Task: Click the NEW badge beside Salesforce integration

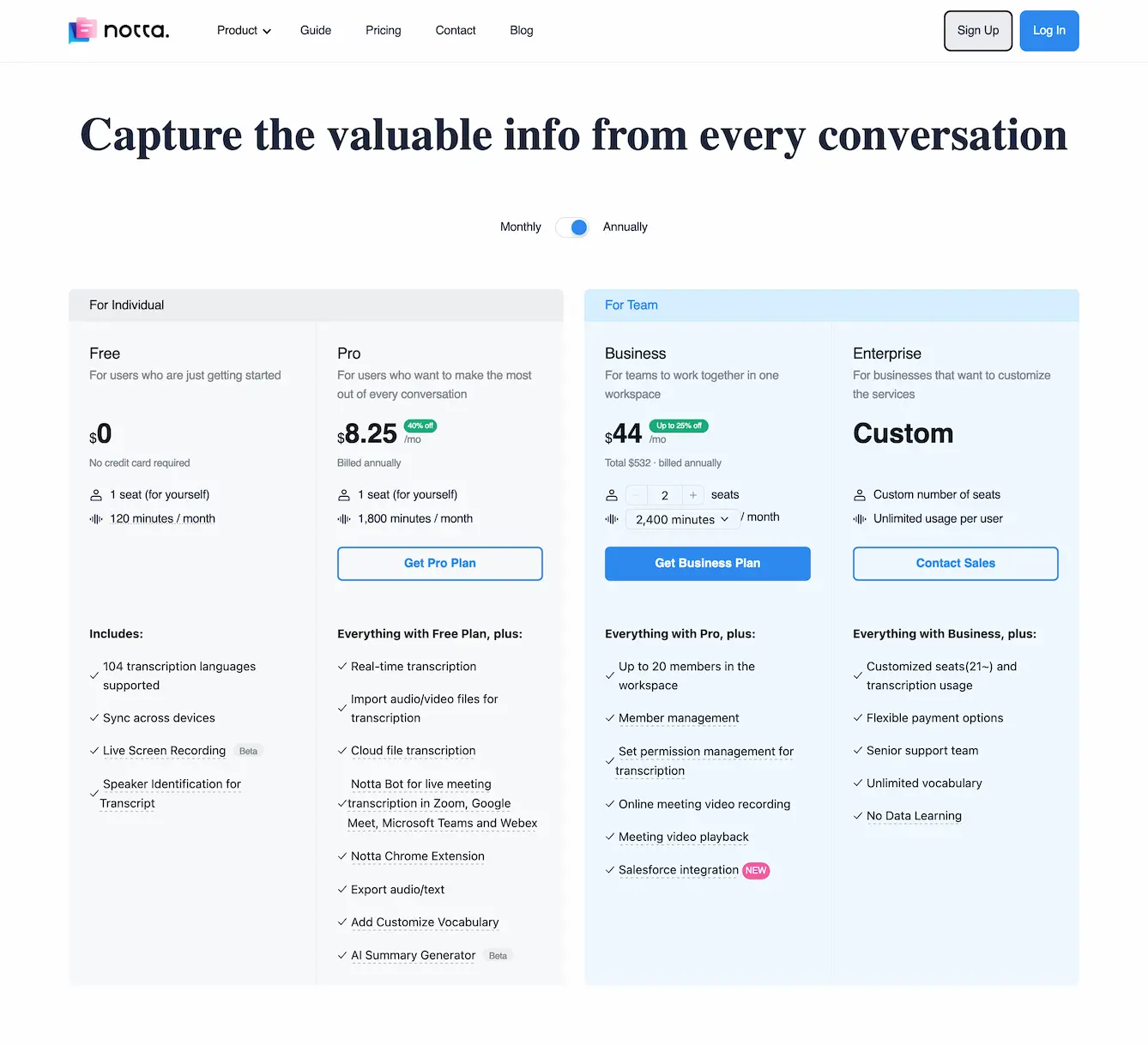Action: [755, 870]
